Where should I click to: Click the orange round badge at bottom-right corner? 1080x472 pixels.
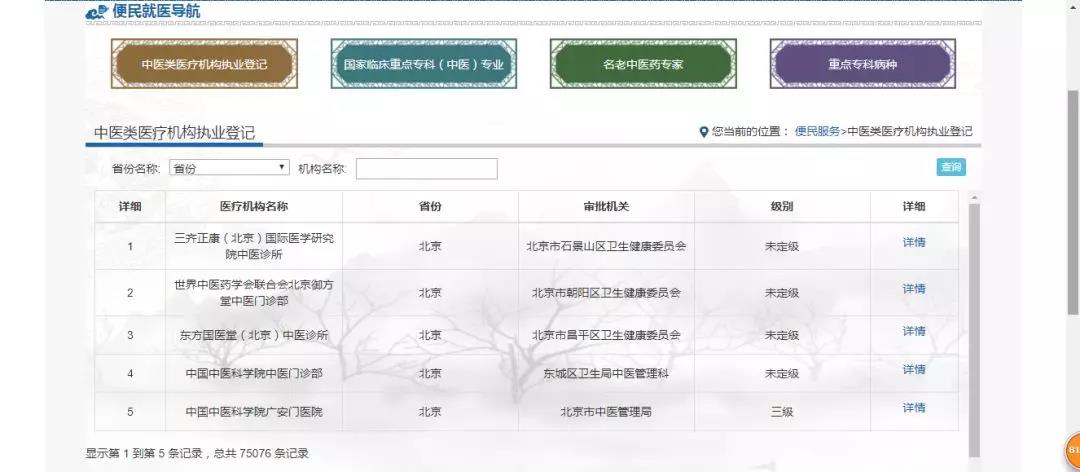(1071, 451)
